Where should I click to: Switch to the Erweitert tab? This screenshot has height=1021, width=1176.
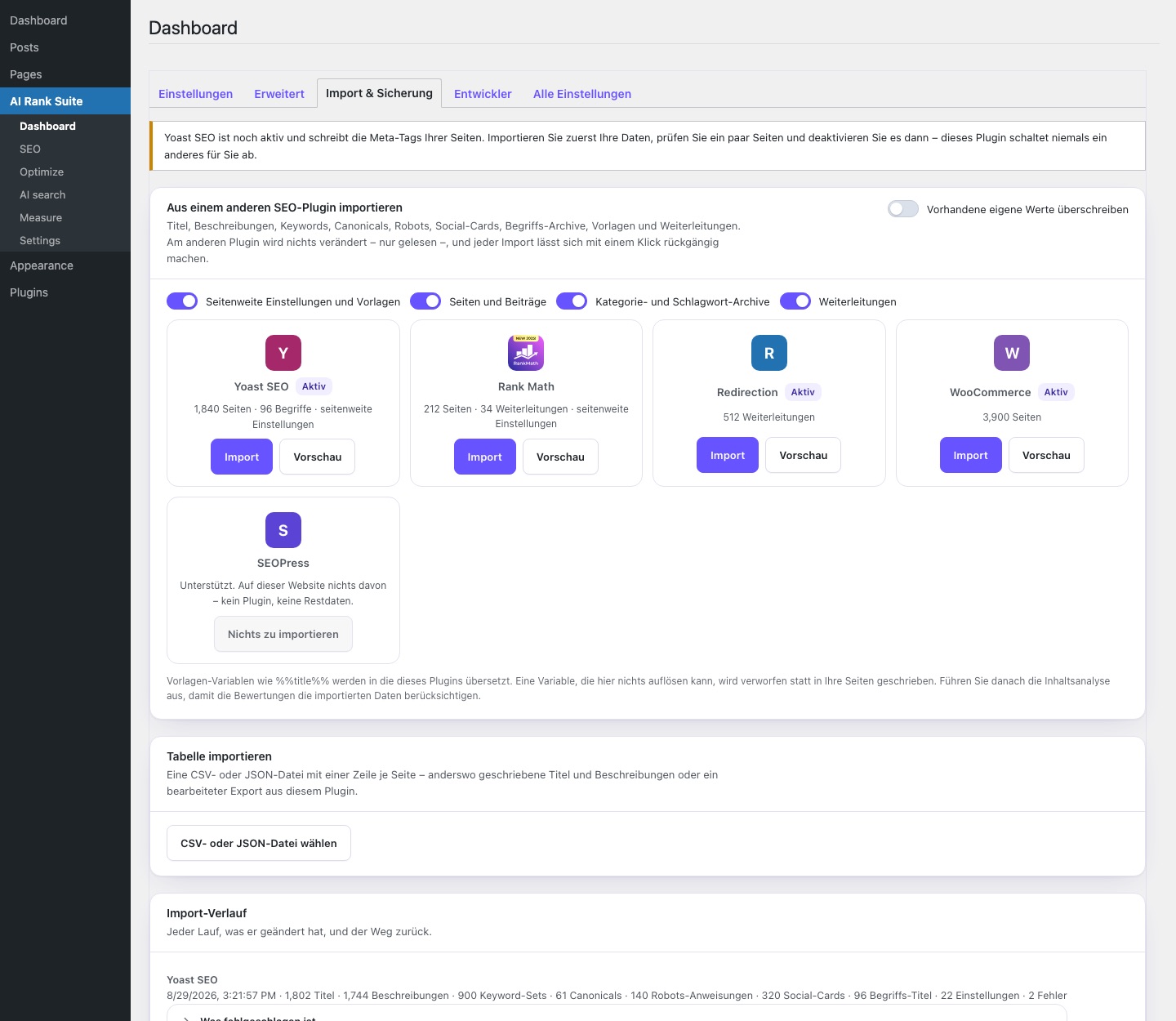click(279, 94)
